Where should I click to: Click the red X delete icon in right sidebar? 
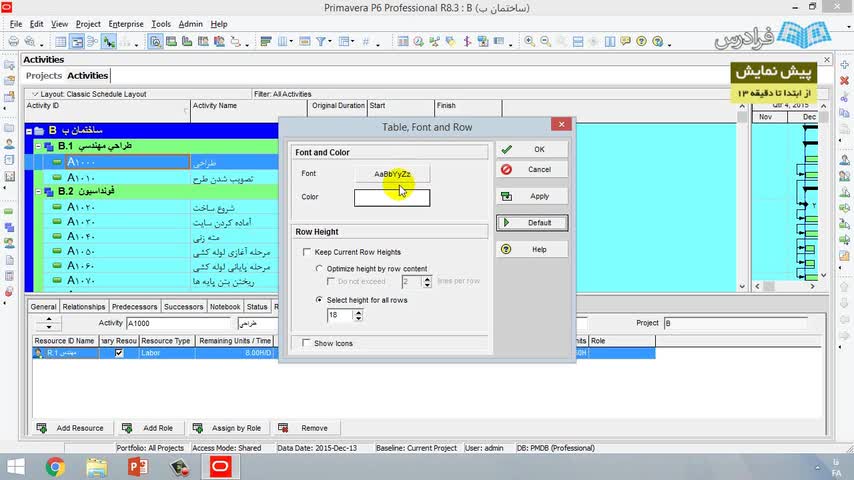844,81
